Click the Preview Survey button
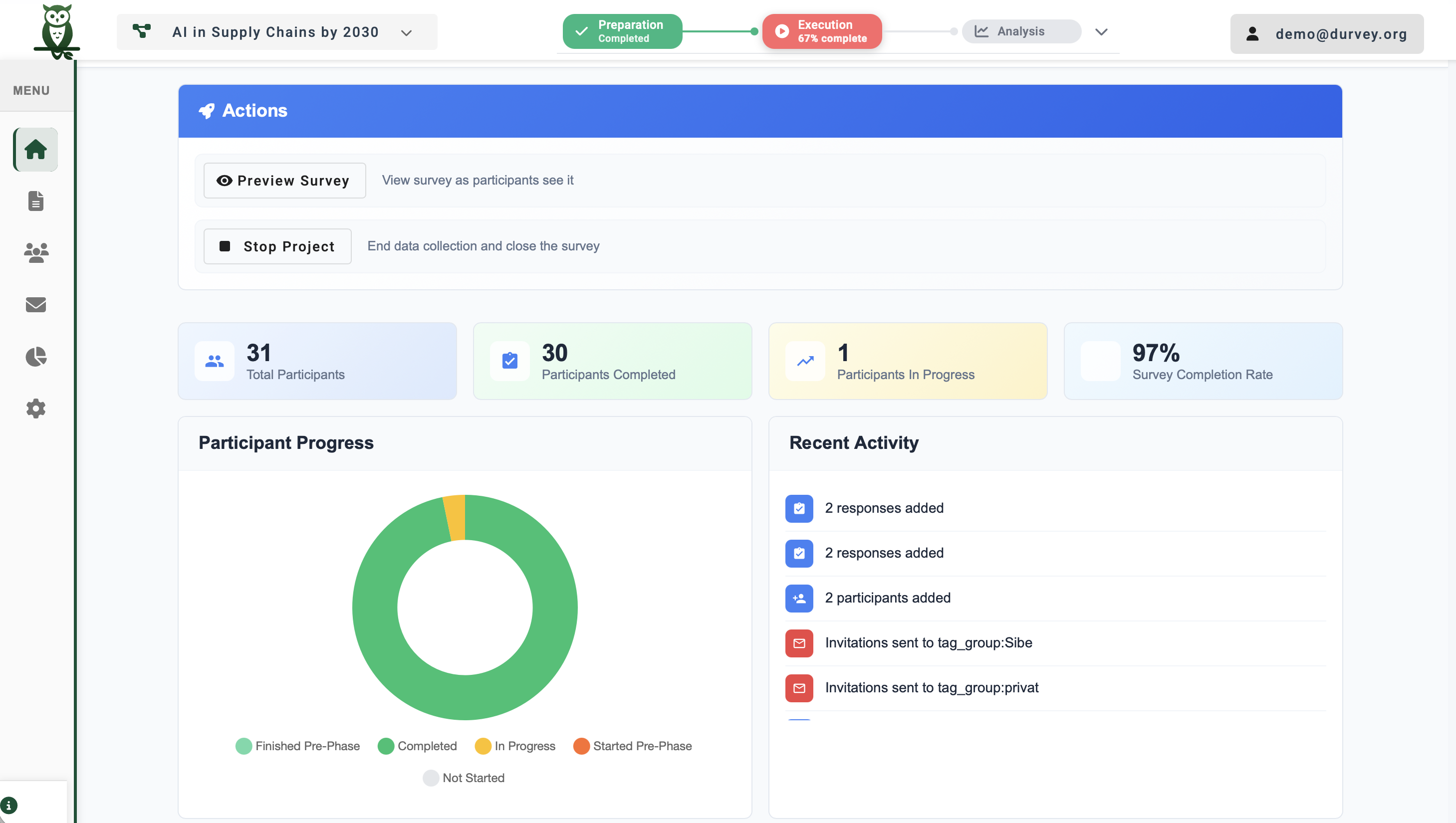 pyautogui.click(x=284, y=181)
